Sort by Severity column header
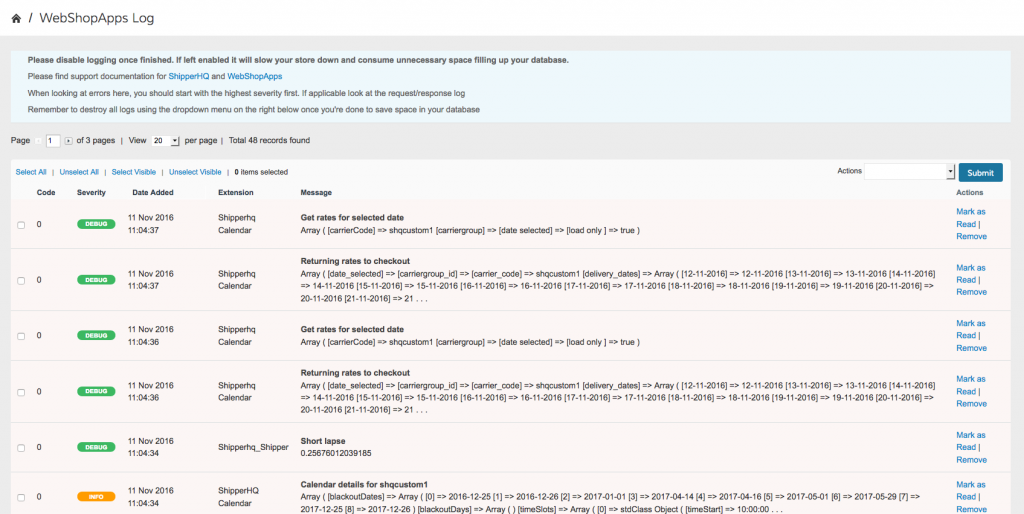This screenshot has width=1024, height=514. tap(91, 192)
